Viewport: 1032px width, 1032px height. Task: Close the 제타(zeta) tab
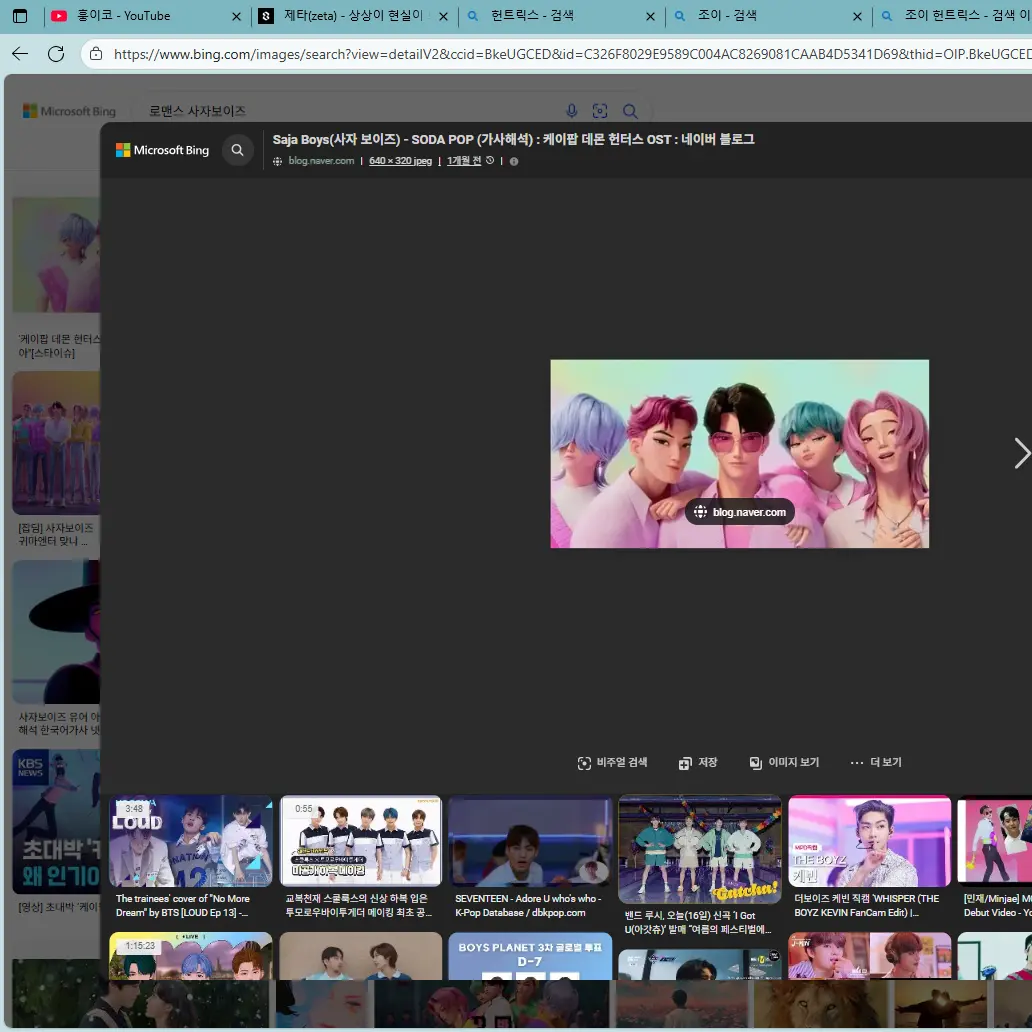point(444,16)
